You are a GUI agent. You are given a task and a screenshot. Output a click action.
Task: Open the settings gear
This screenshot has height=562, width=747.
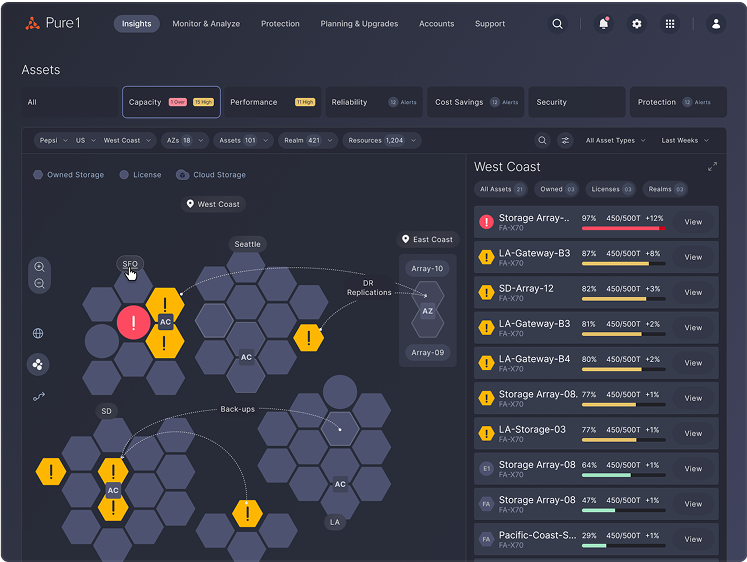636,24
